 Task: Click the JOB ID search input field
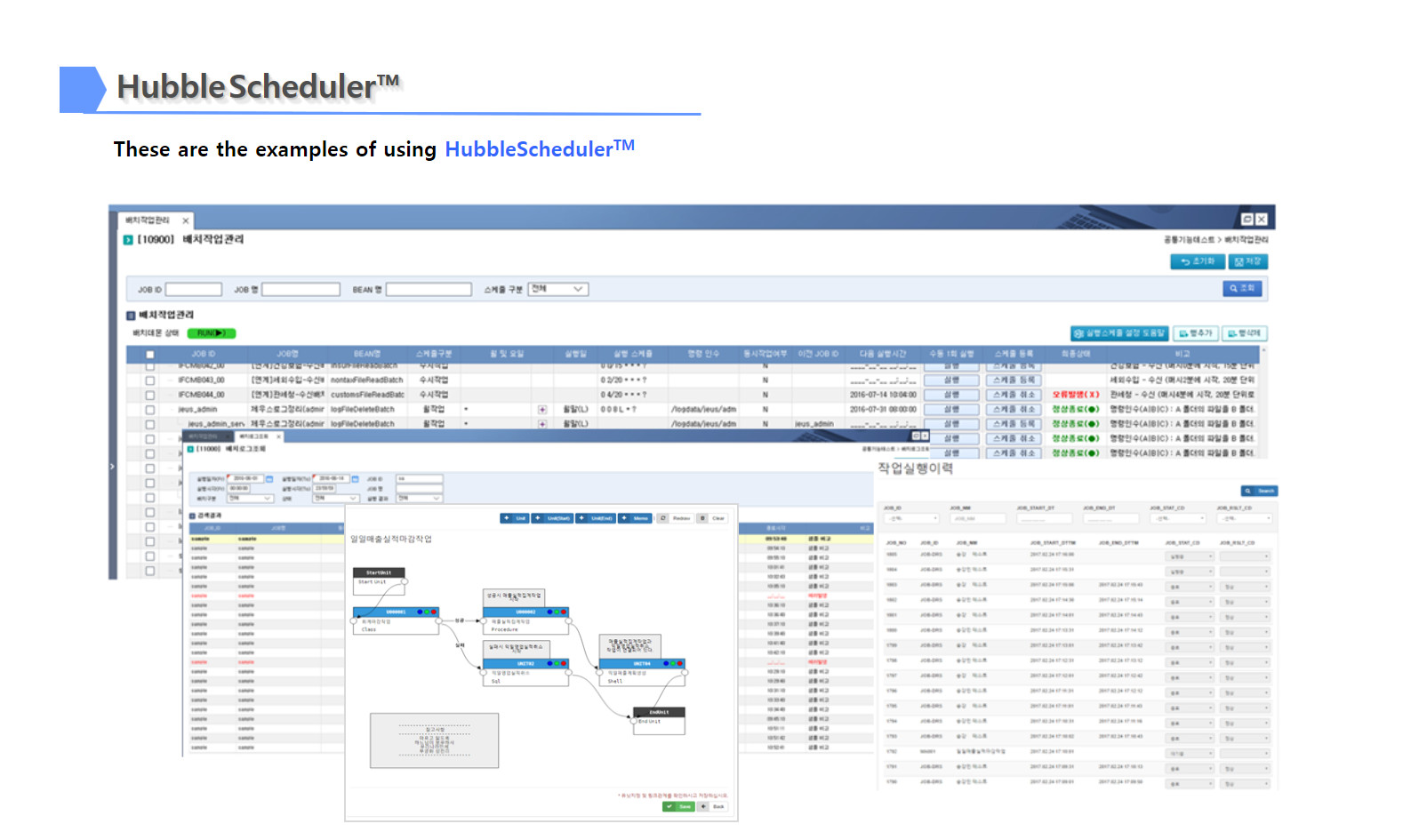(x=193, y=290)
